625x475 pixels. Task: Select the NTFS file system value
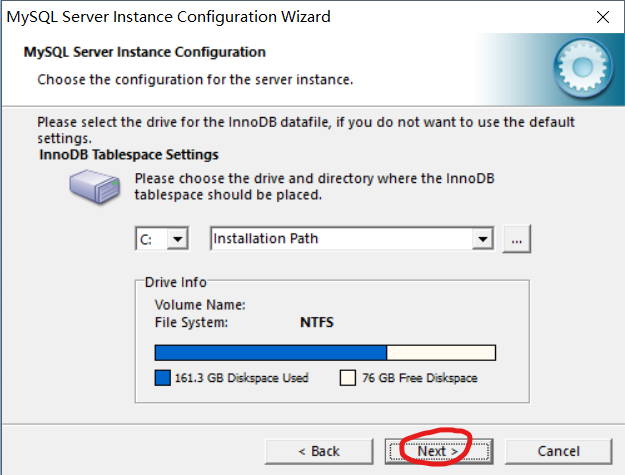pos(317,322)
